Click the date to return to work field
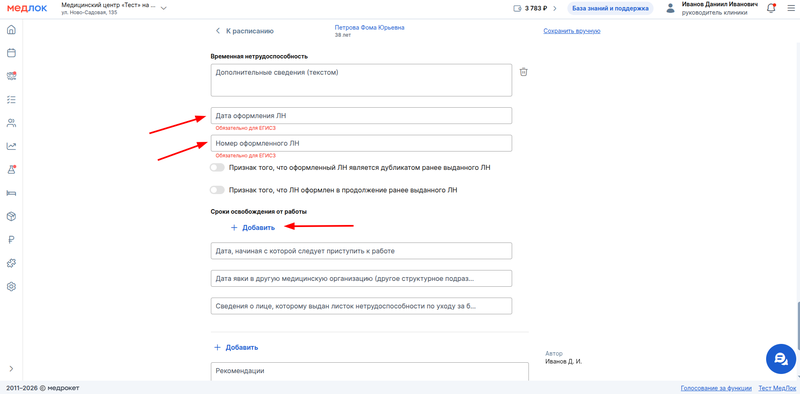This screenshot has width=800, height=394. (x=361, y=251)
